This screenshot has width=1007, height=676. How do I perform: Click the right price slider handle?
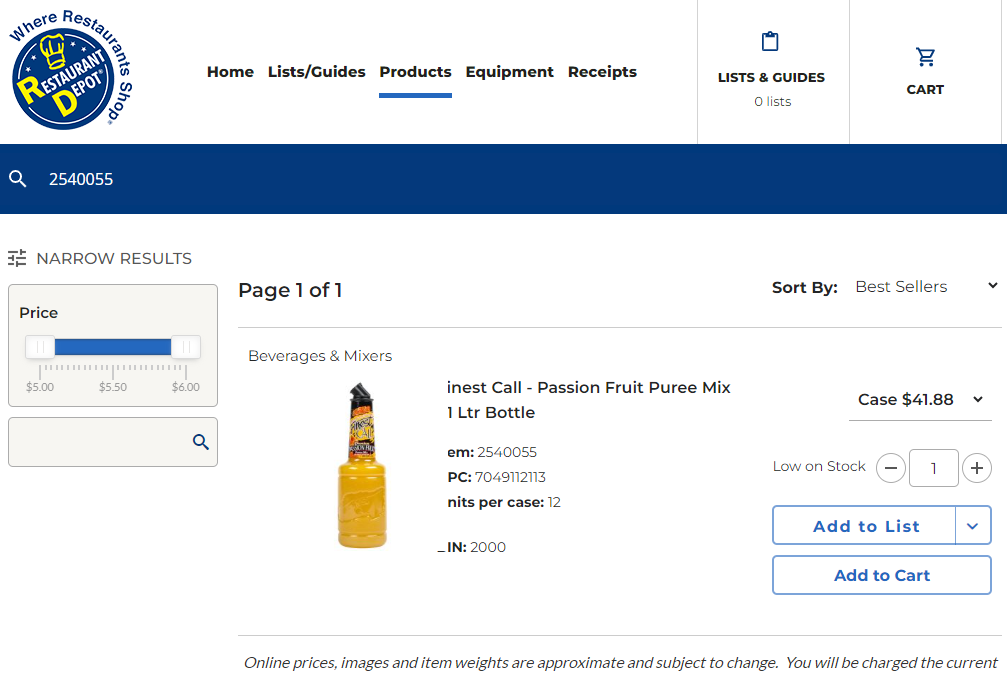[186, 347]
